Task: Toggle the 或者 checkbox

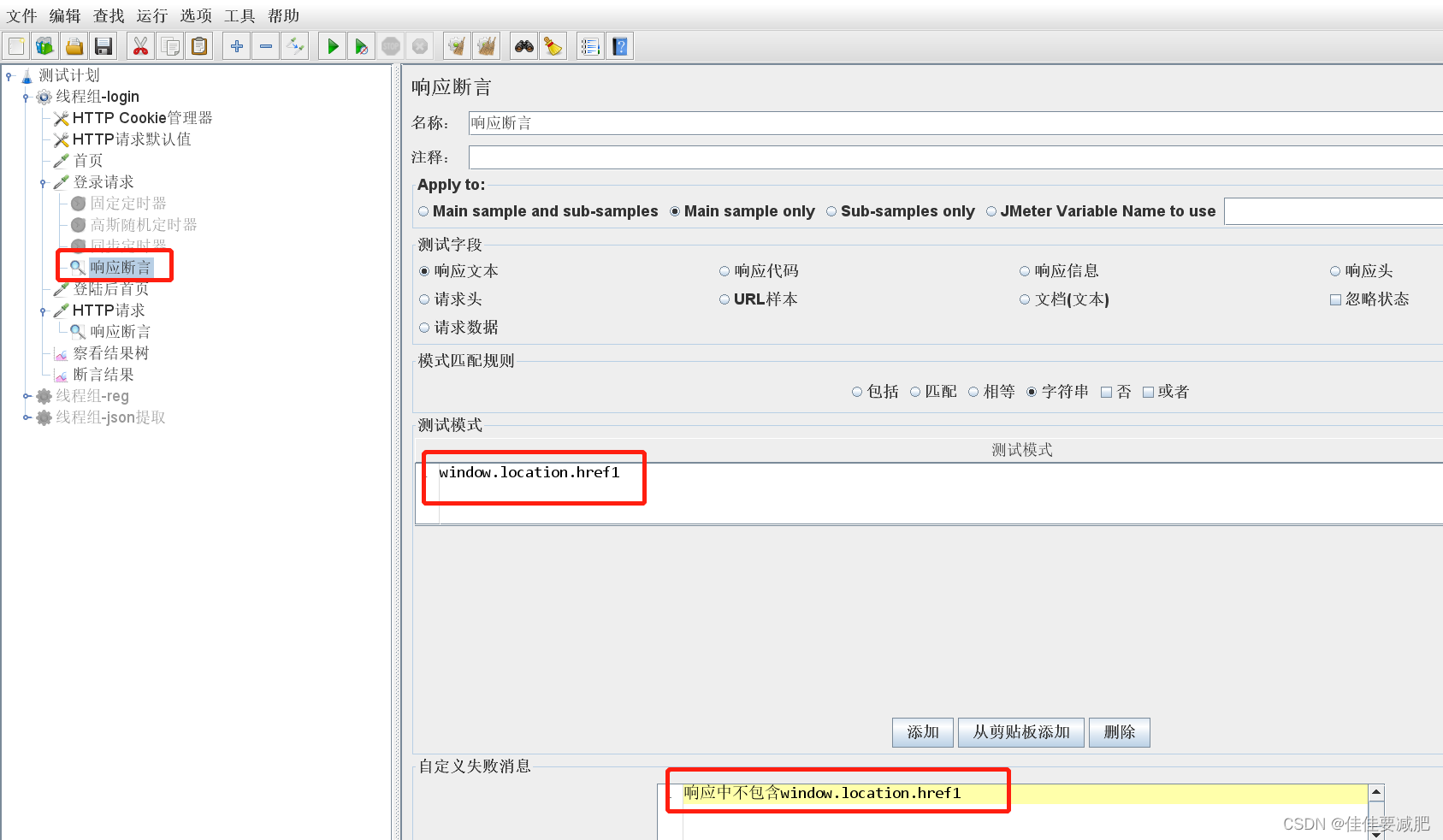Action: click(x=1167, y=392)
